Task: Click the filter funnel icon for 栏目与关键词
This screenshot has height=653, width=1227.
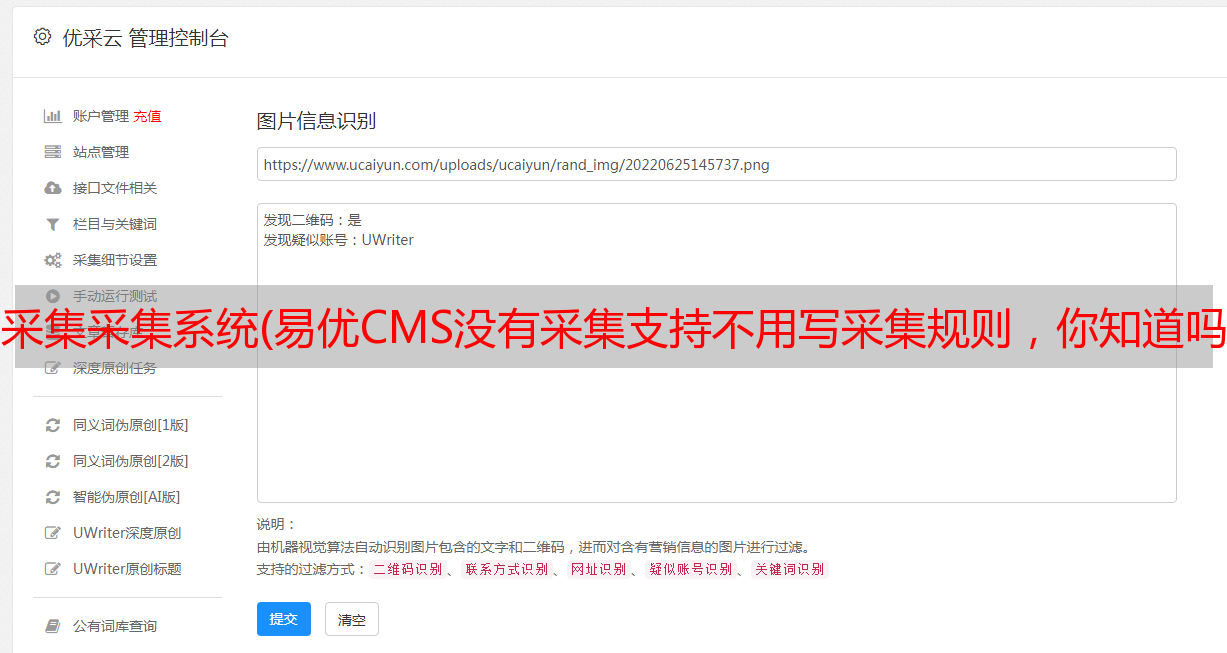Action: (53, 224)
